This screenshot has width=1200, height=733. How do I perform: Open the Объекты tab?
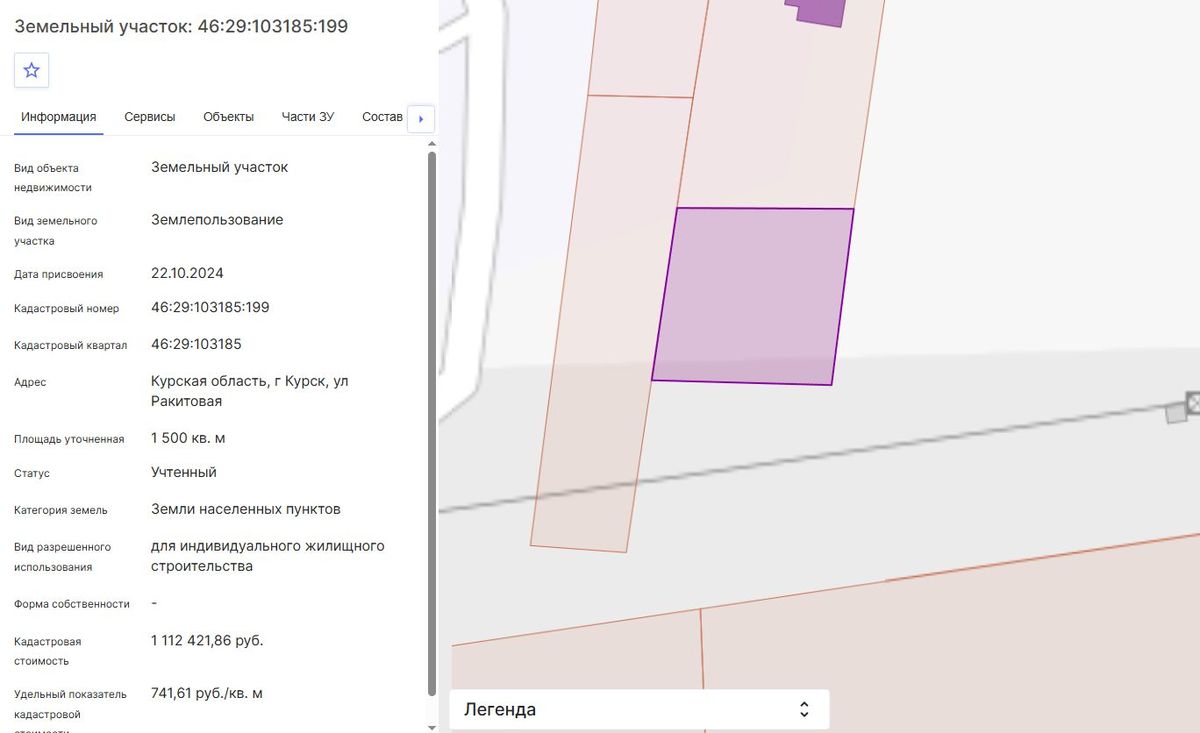coord(228,117)
